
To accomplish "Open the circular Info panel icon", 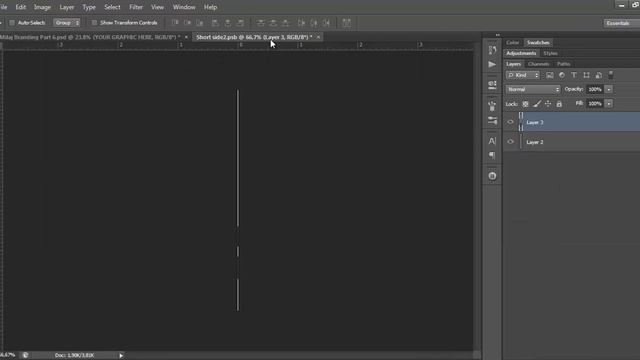I will point(492,176).
